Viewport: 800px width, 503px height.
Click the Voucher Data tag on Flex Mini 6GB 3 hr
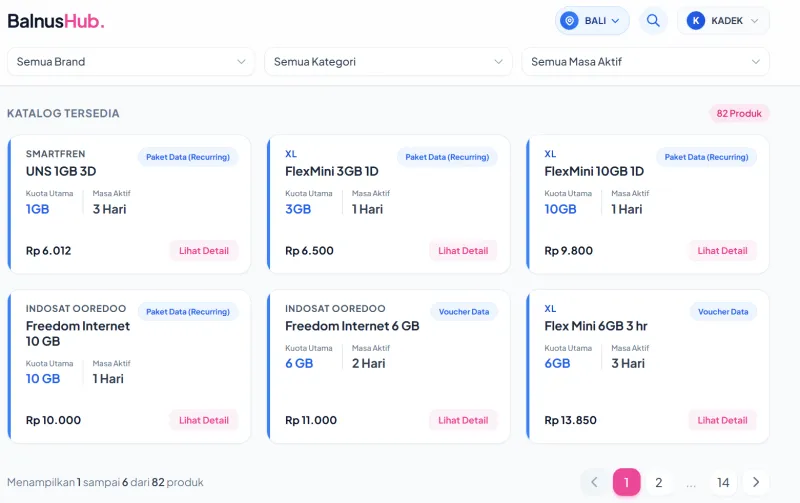(x=723, y=312)
